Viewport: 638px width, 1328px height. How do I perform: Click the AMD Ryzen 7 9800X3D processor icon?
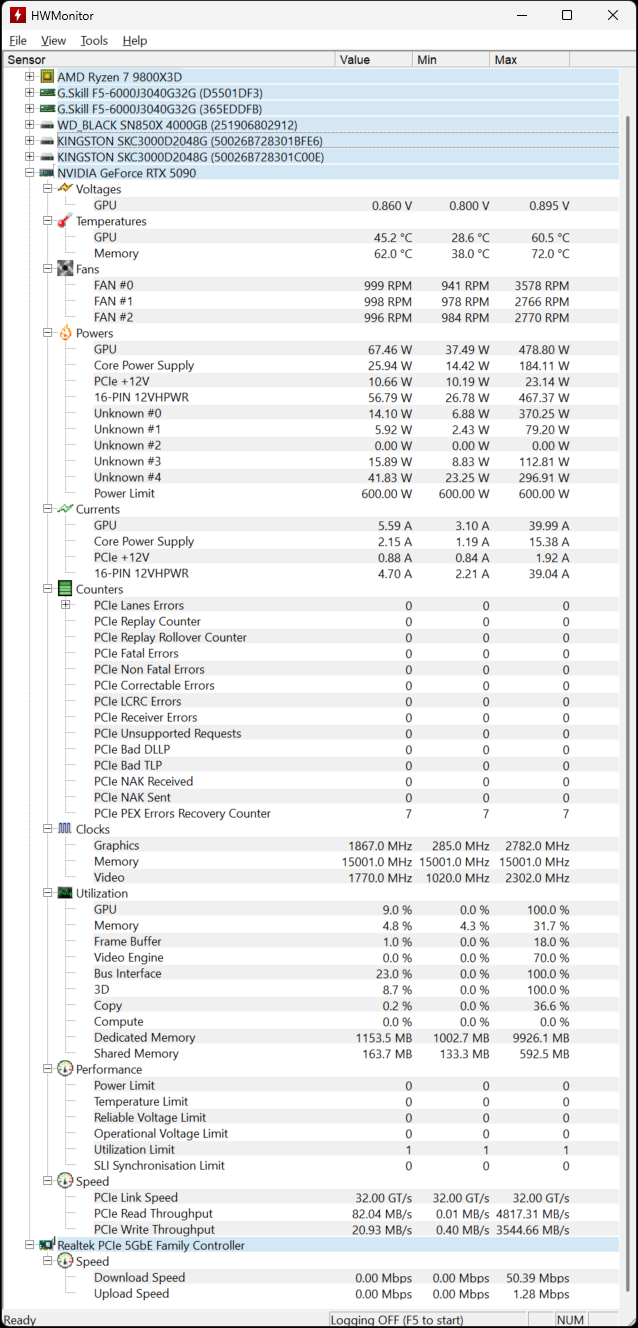point(47,77)
